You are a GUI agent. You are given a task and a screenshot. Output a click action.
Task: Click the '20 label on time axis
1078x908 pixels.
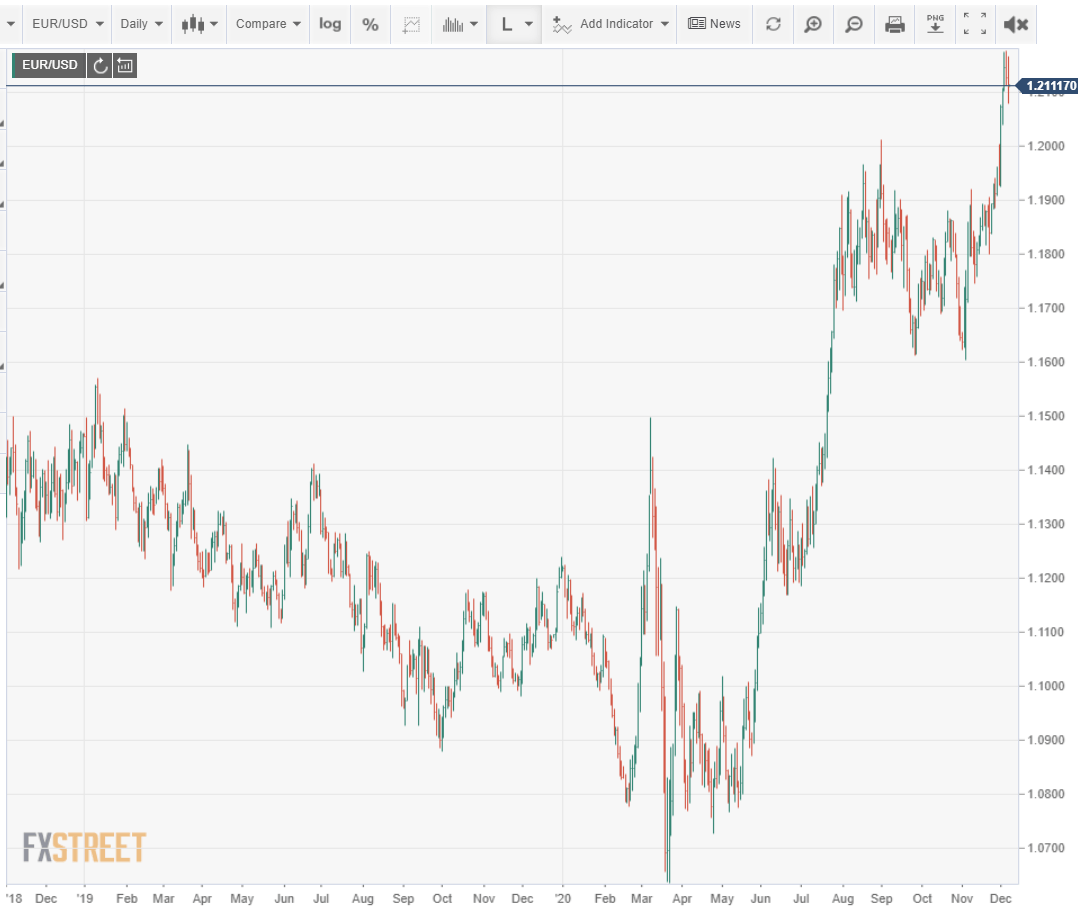tap(563, 898)
